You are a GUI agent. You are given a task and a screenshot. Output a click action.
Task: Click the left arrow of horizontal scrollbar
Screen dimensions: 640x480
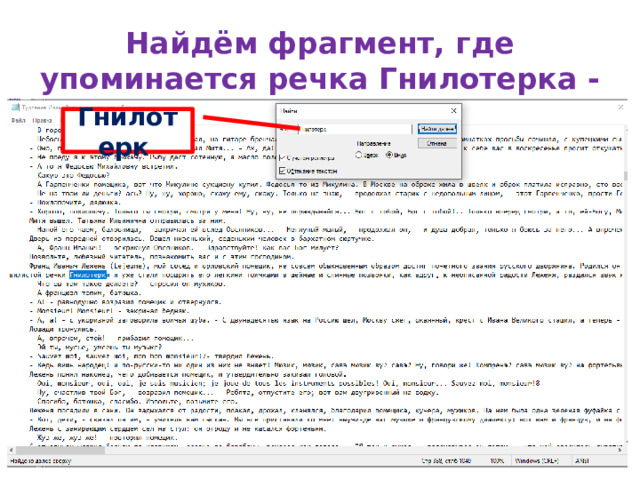click(11, 450)
